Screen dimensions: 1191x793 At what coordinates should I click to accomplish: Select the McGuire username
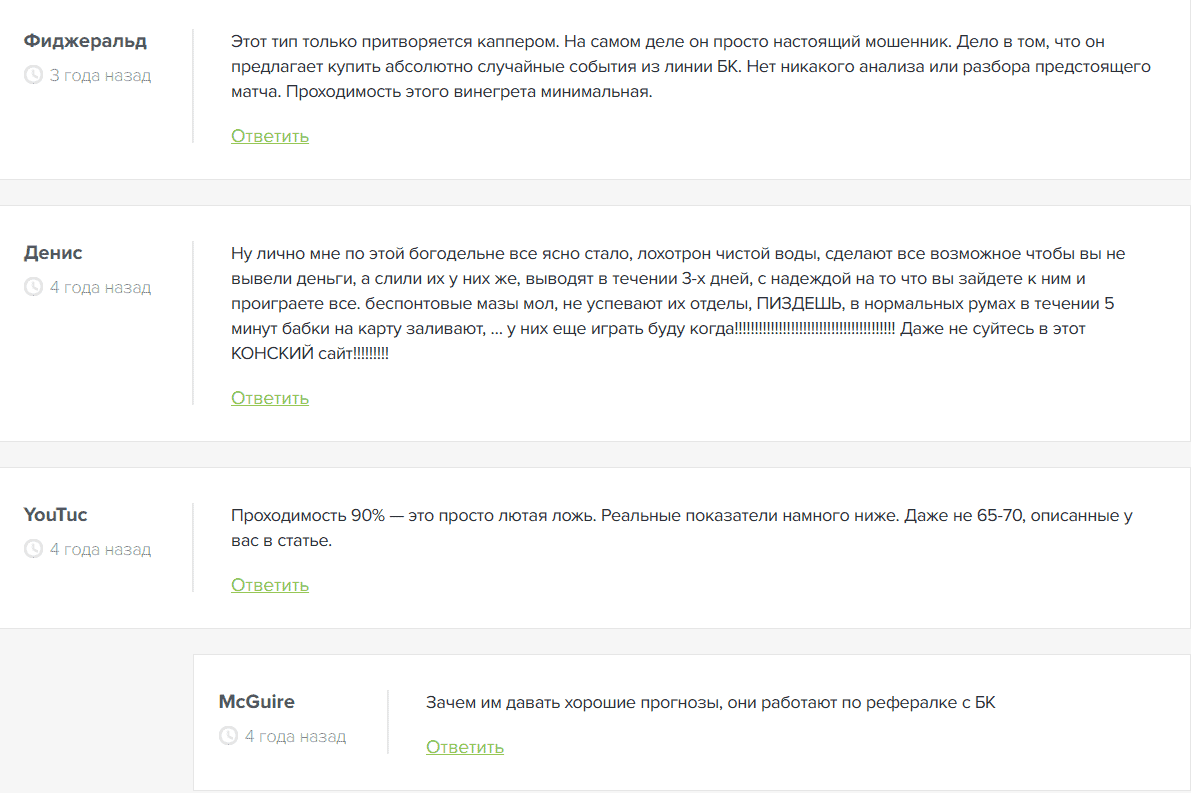[256, 702]
